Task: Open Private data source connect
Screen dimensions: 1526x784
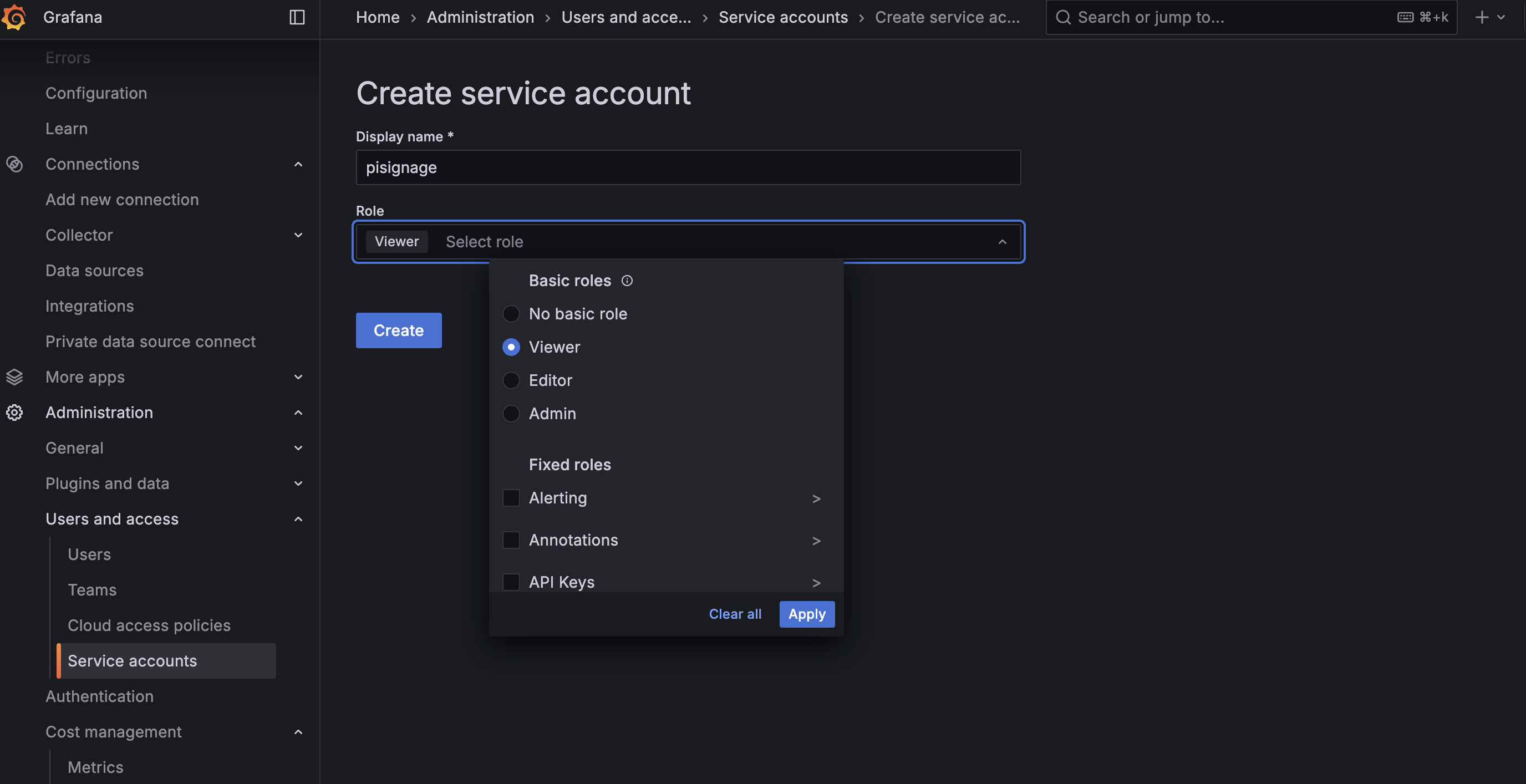Action: pyautogui.click(x=150, y=342)
